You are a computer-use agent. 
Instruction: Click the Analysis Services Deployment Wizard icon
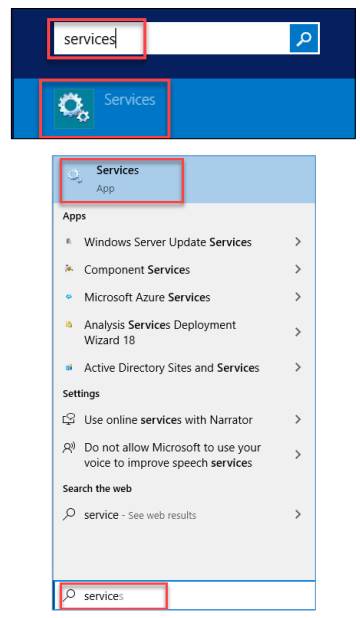69,325
